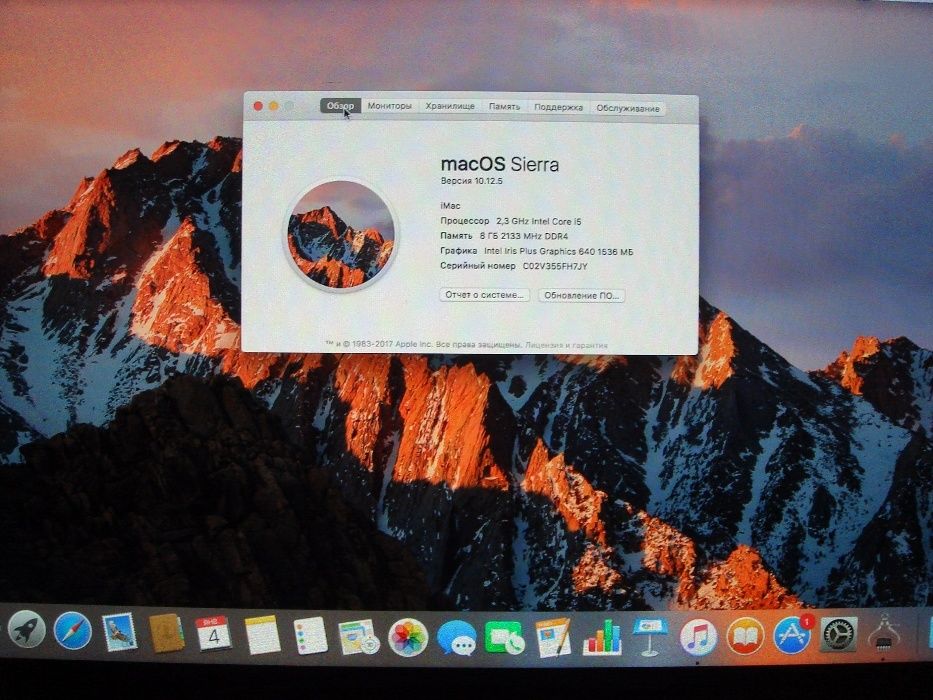Open the Reminders list icon
The height and width of the screenshot is (700, 933).
(311, 636)
